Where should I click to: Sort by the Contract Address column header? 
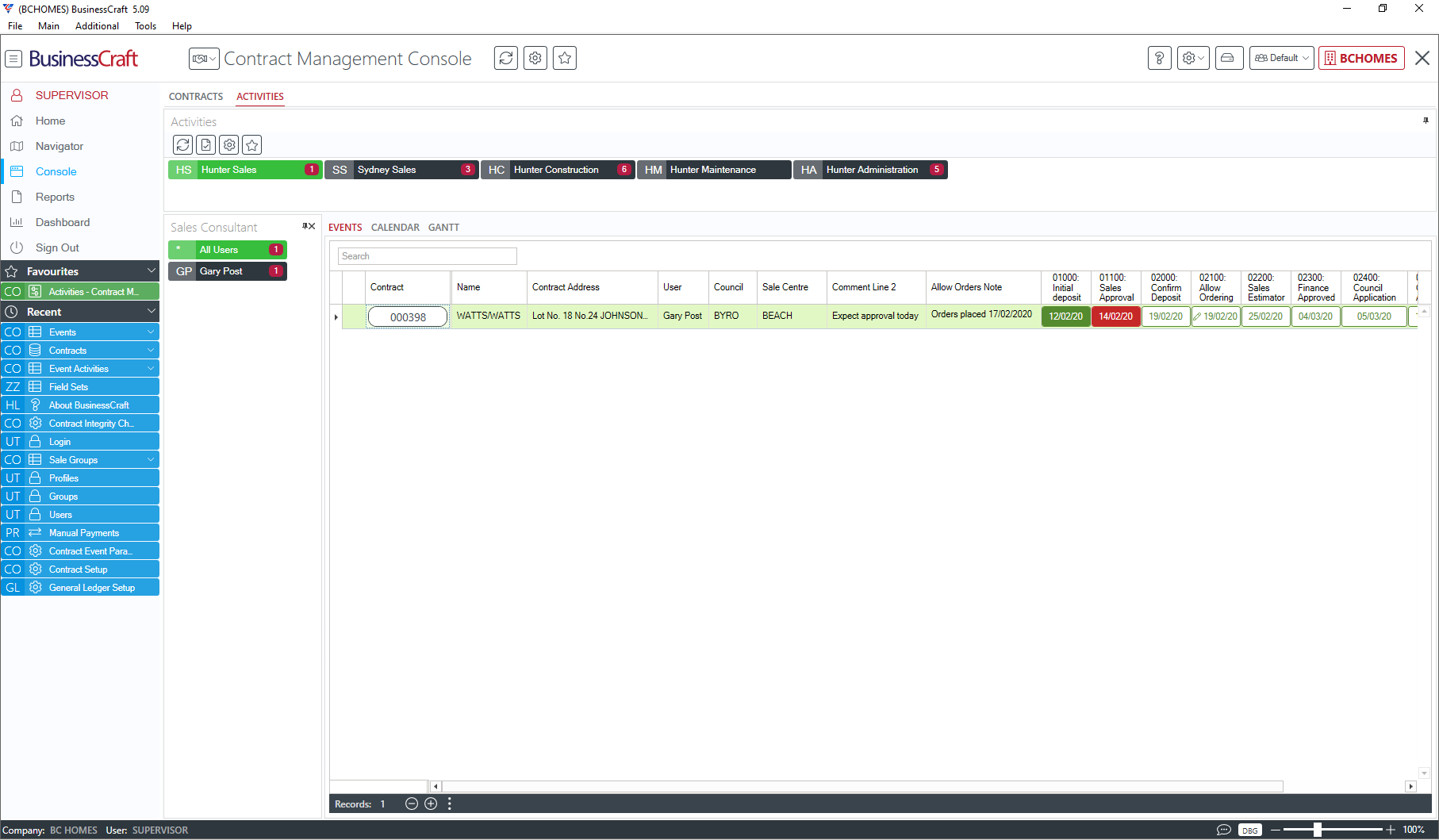[x=592, y=287]
